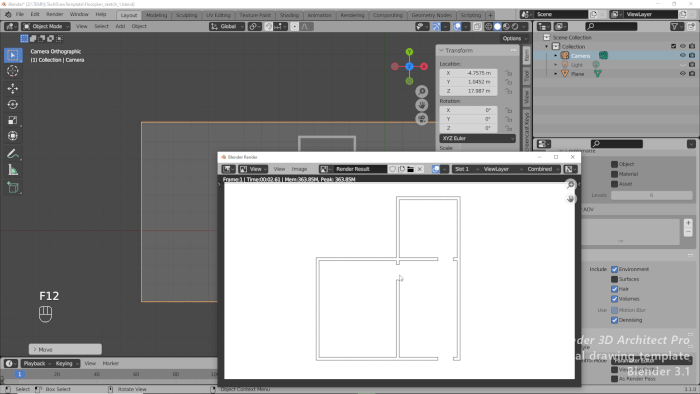The width and height of the screenshot is (700, 394).
Task: Click viewport pan hand icon
Action: 421,105
